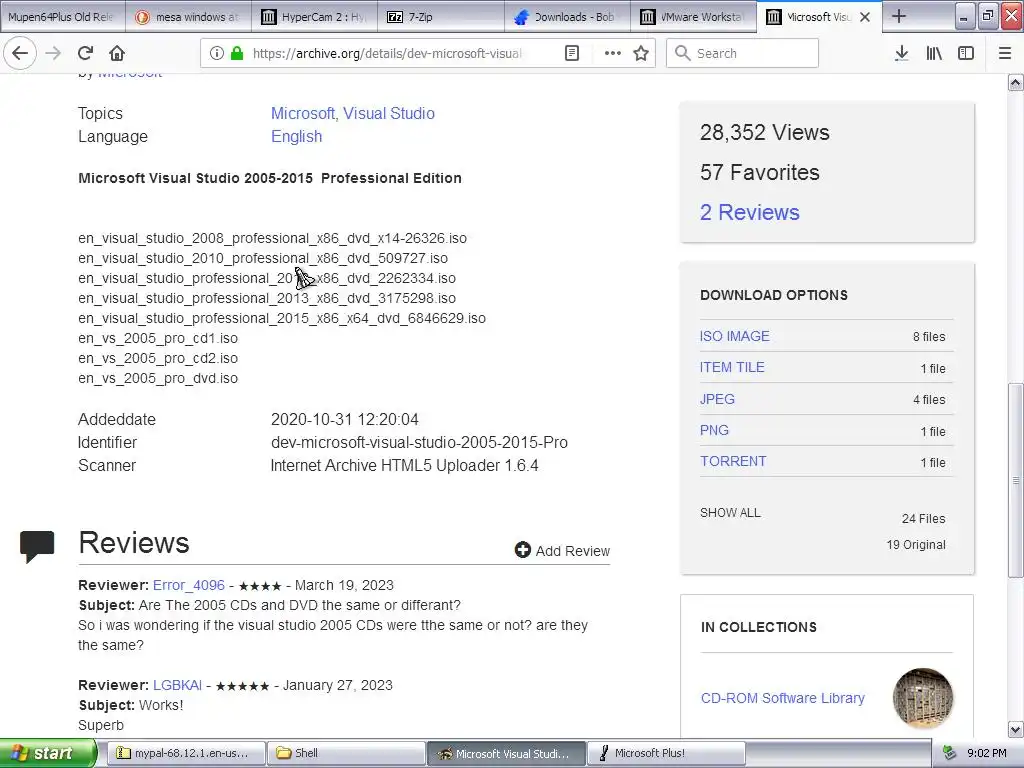Open reviewer LGBKAl profile
The image size is (1024, 768).
tap(178, 685)
